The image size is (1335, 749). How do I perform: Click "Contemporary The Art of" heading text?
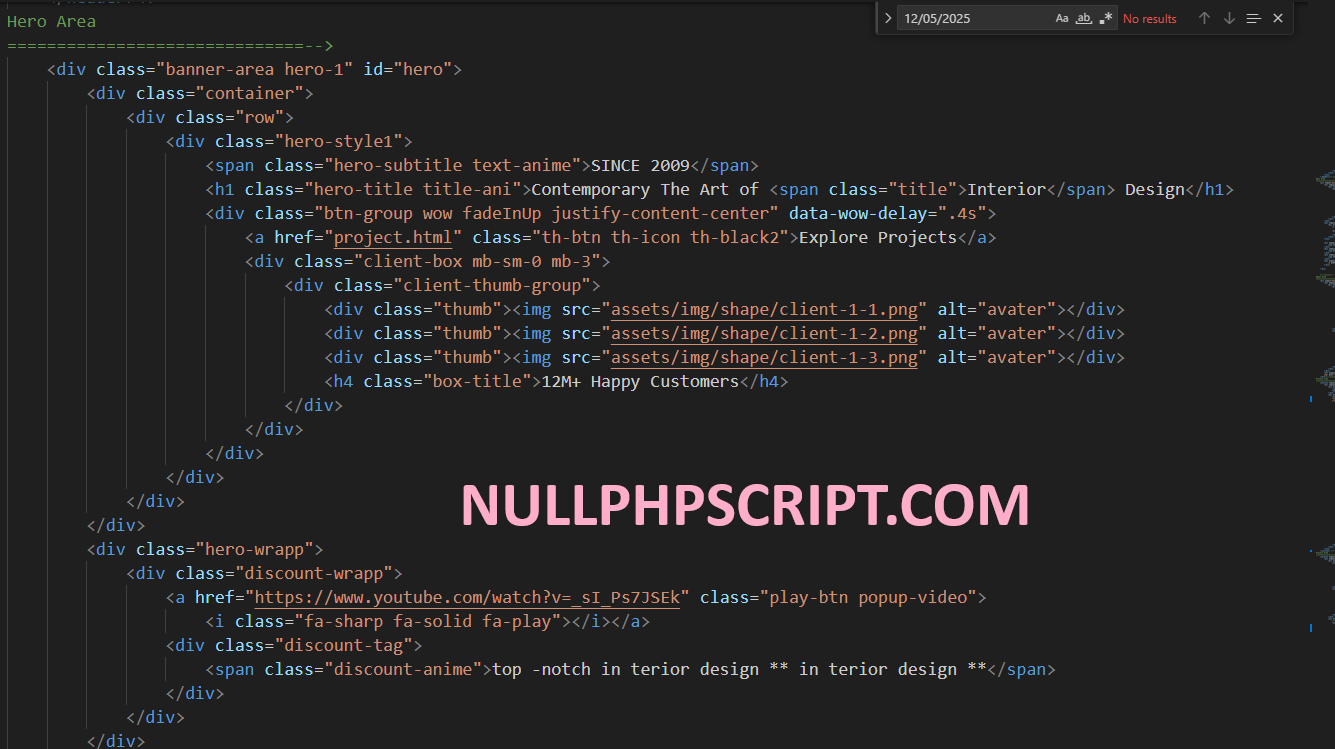645,189
